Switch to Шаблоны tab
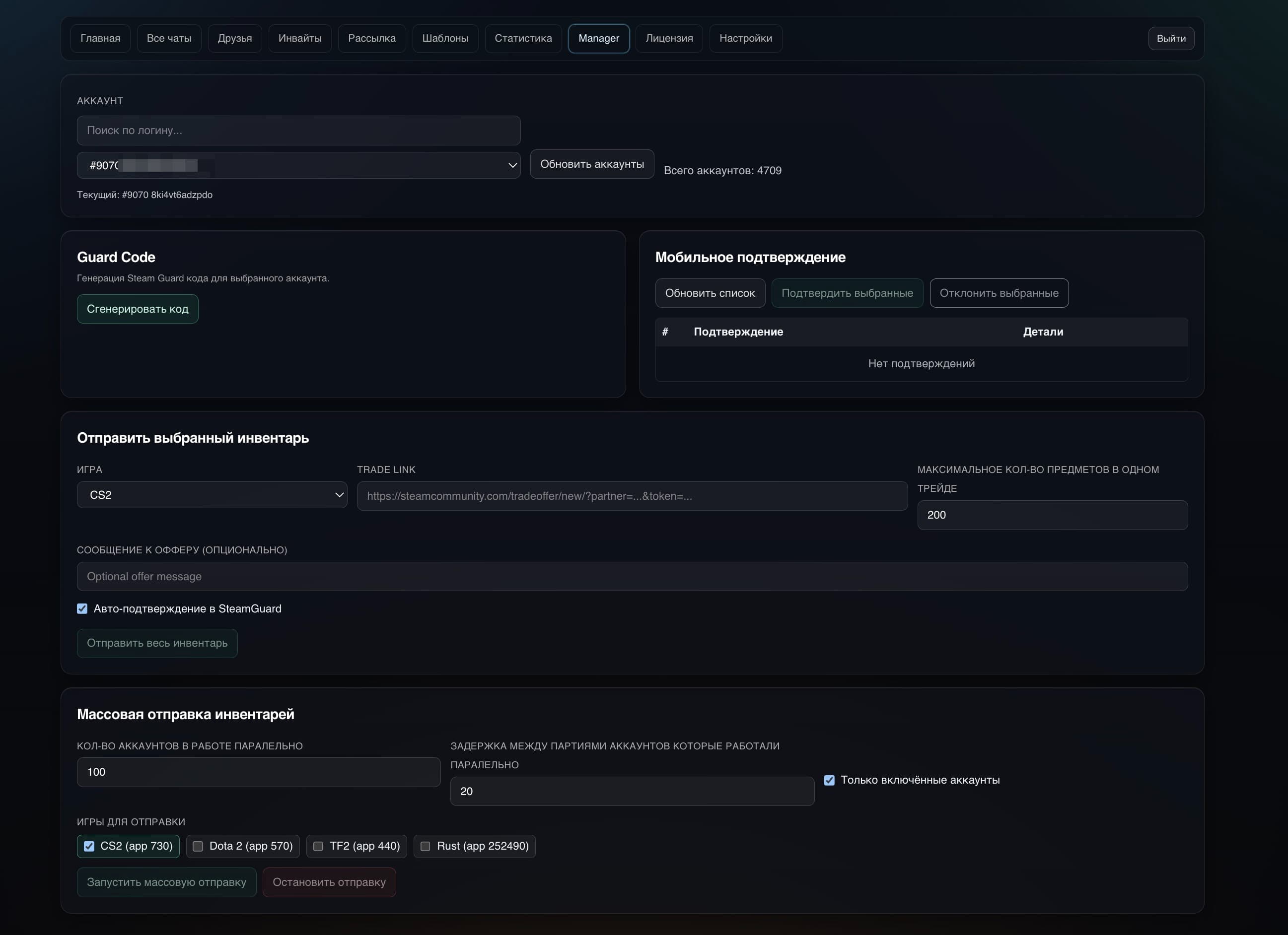Screen dimensions: 1288x935 [445, 39]
